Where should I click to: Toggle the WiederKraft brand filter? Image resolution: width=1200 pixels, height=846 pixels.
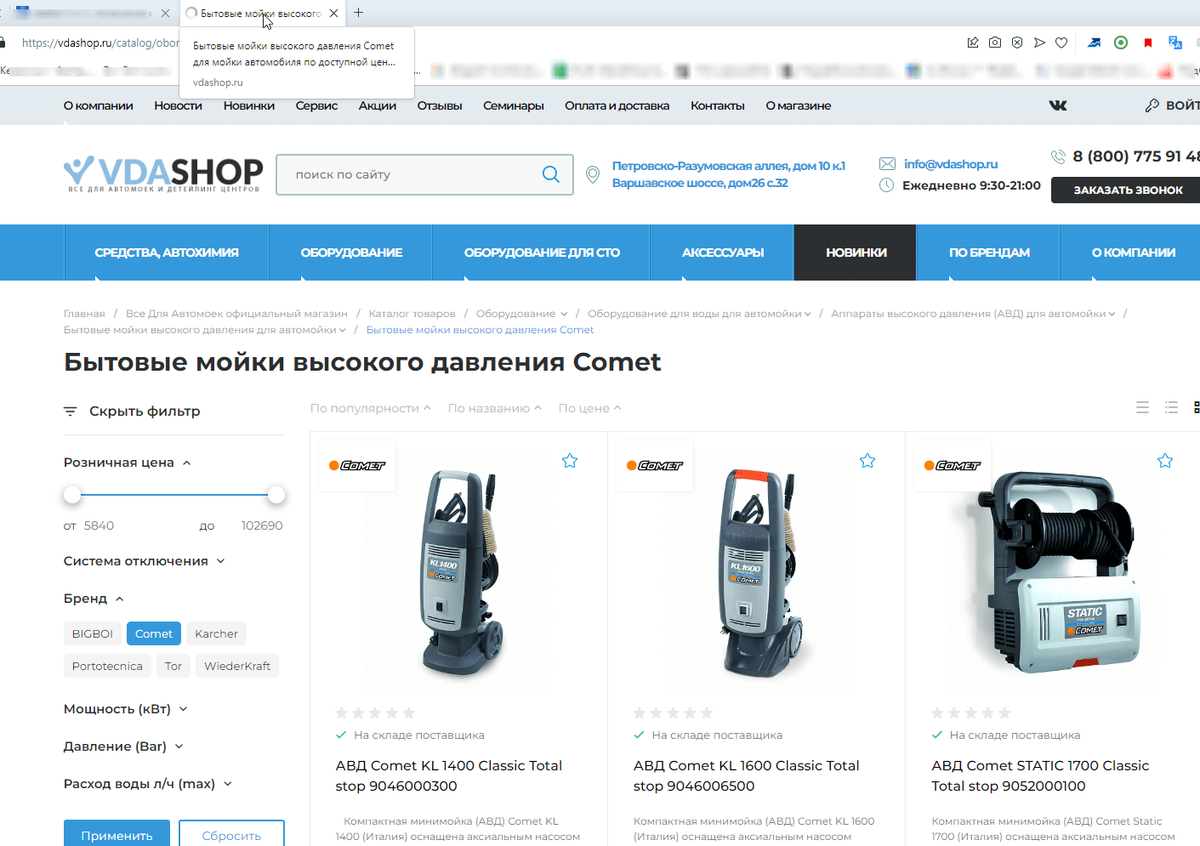237,666
